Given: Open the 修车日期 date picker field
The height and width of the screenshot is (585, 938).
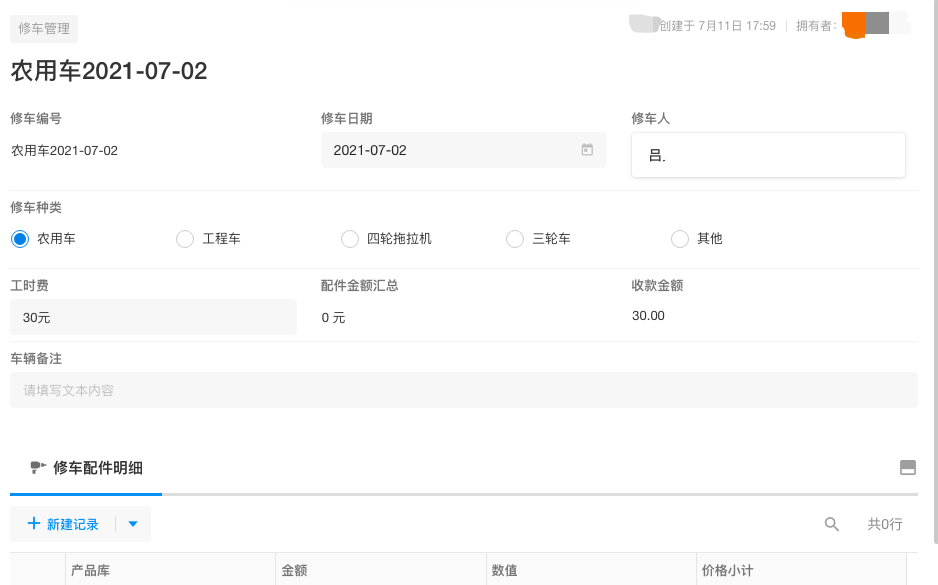Looking at the screenshot, I should coord(450,150).
